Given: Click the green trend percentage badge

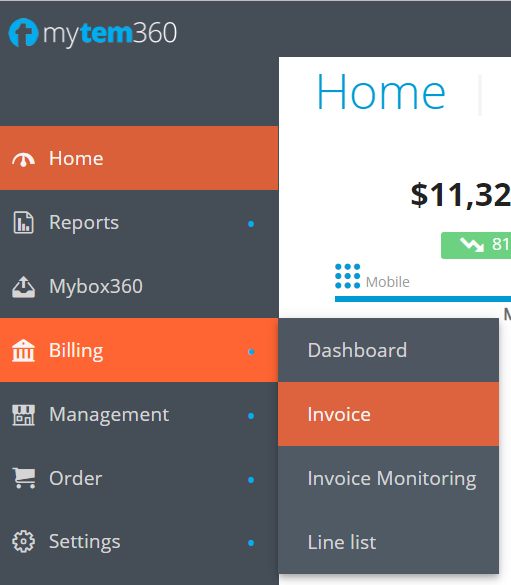Looking at the screenshot, I should tap(476, 245).
